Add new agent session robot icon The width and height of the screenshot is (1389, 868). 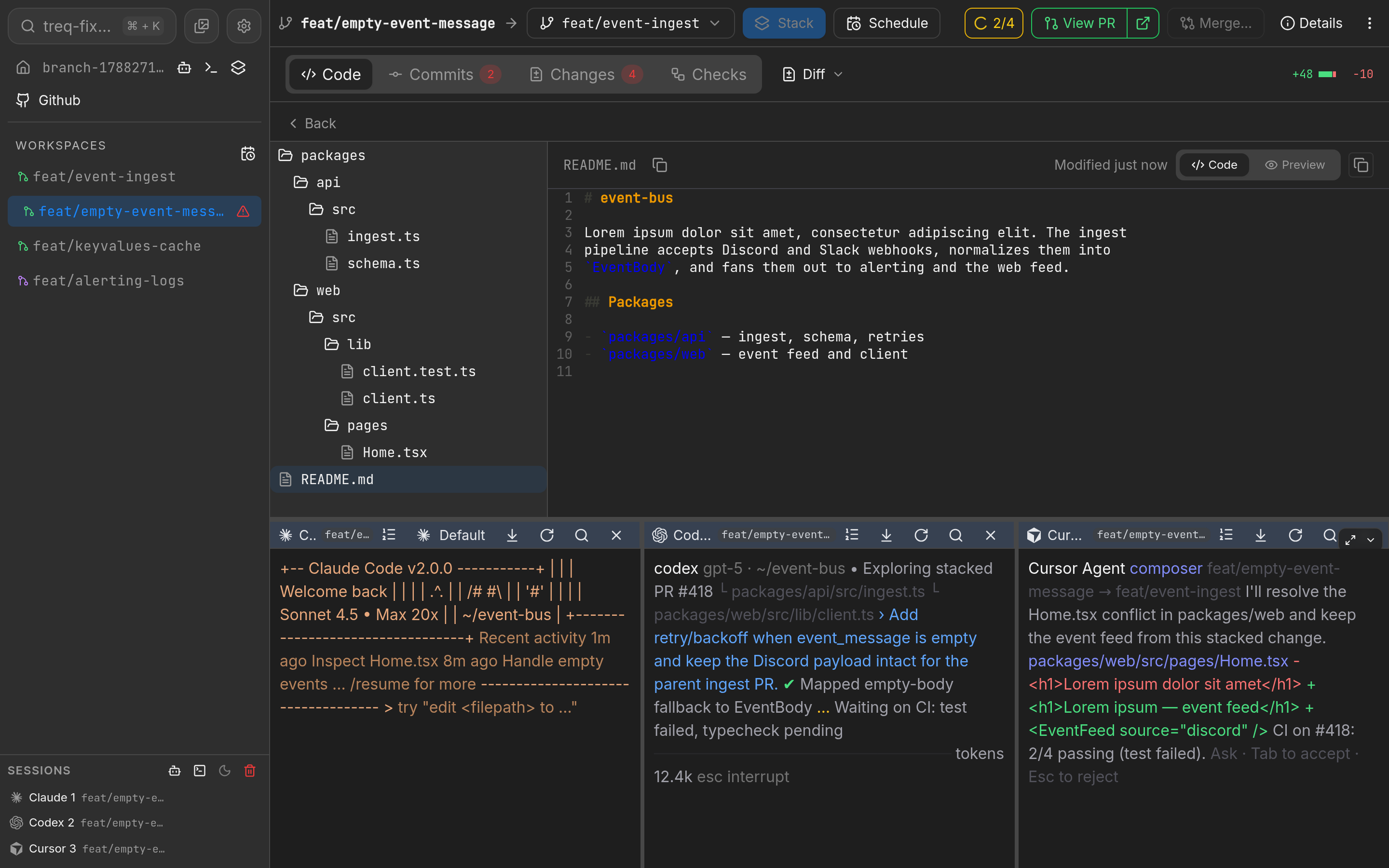click(175, 771)
